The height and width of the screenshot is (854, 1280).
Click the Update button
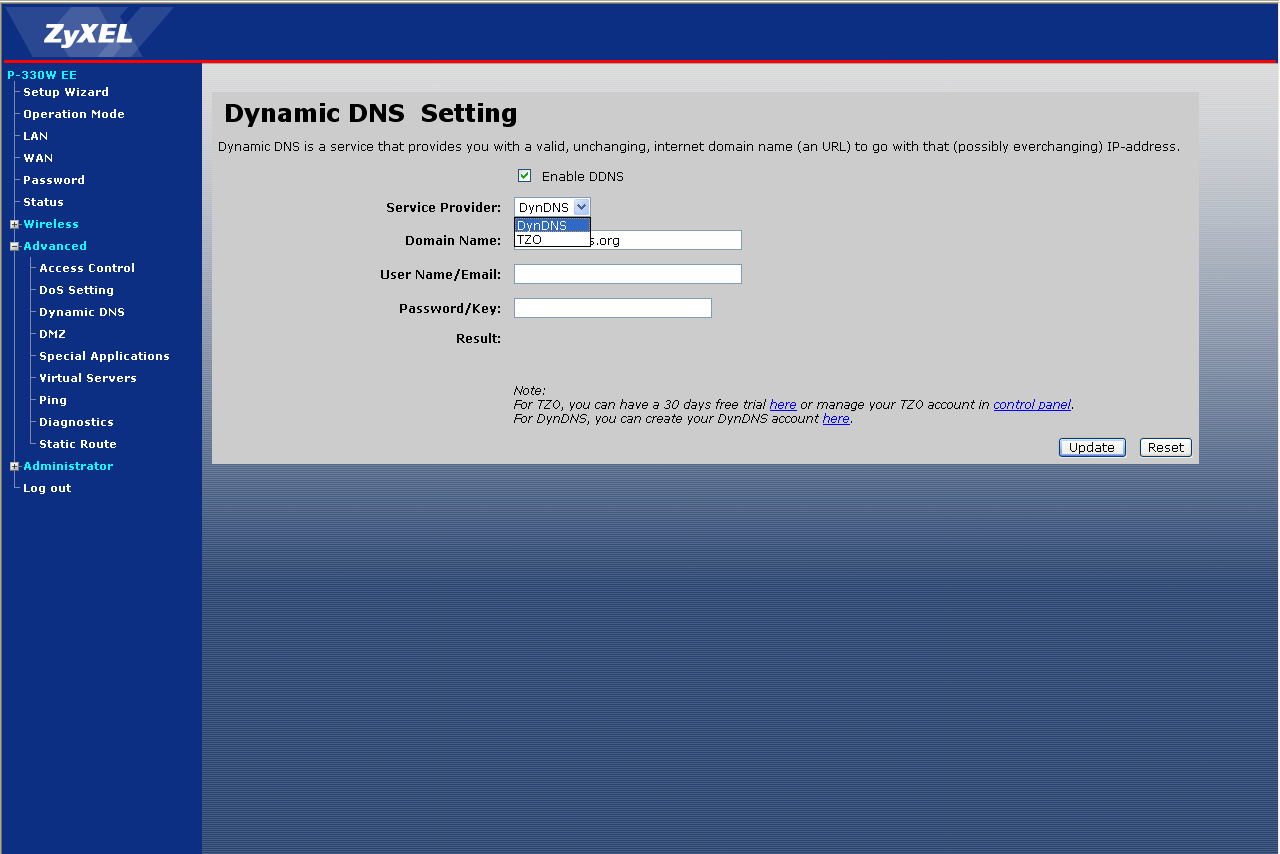1092,447
